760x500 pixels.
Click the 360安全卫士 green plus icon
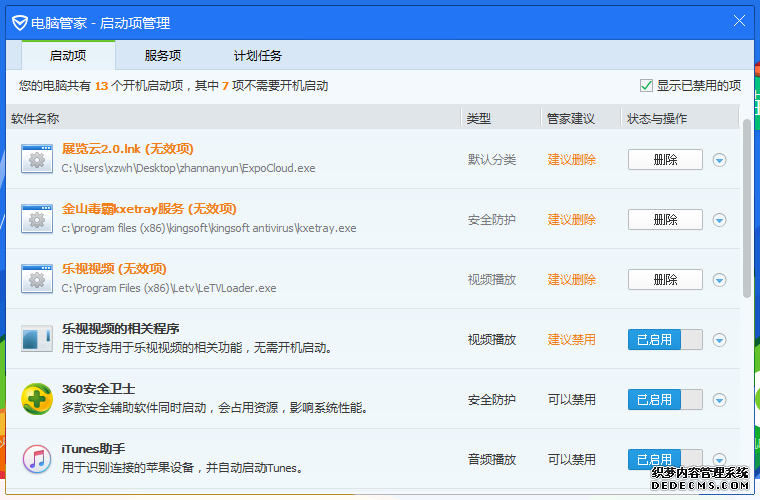point(37,399)
